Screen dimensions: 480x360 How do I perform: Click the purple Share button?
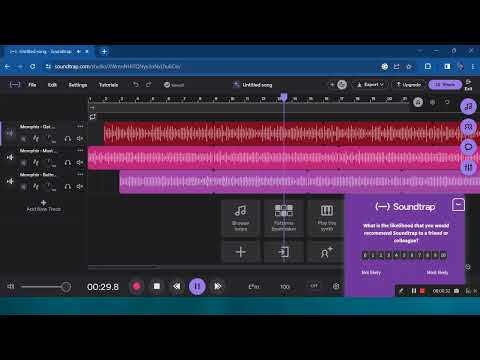[x=445, y=85]
